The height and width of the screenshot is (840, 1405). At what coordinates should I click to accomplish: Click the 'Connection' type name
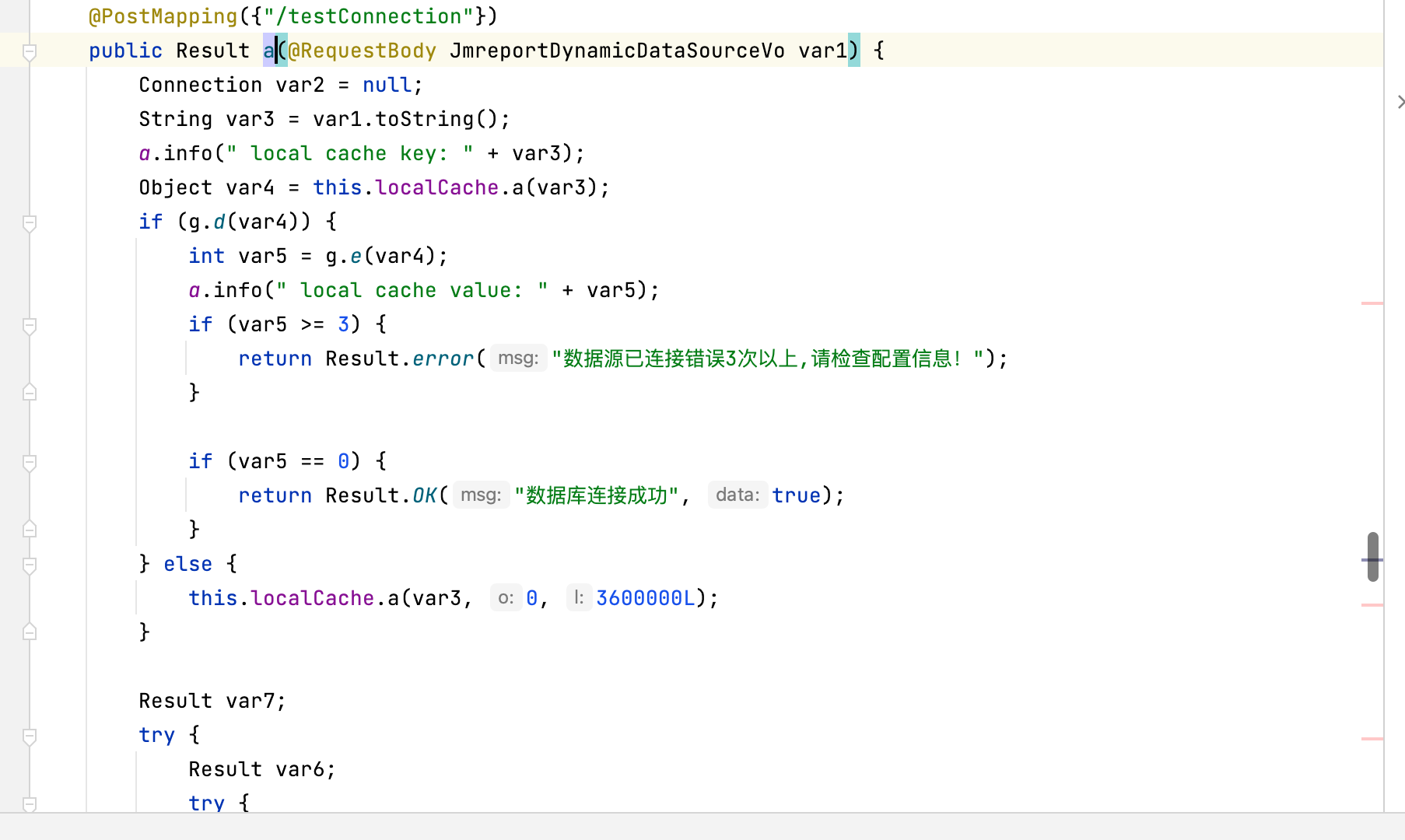click(x=201, y=85)
